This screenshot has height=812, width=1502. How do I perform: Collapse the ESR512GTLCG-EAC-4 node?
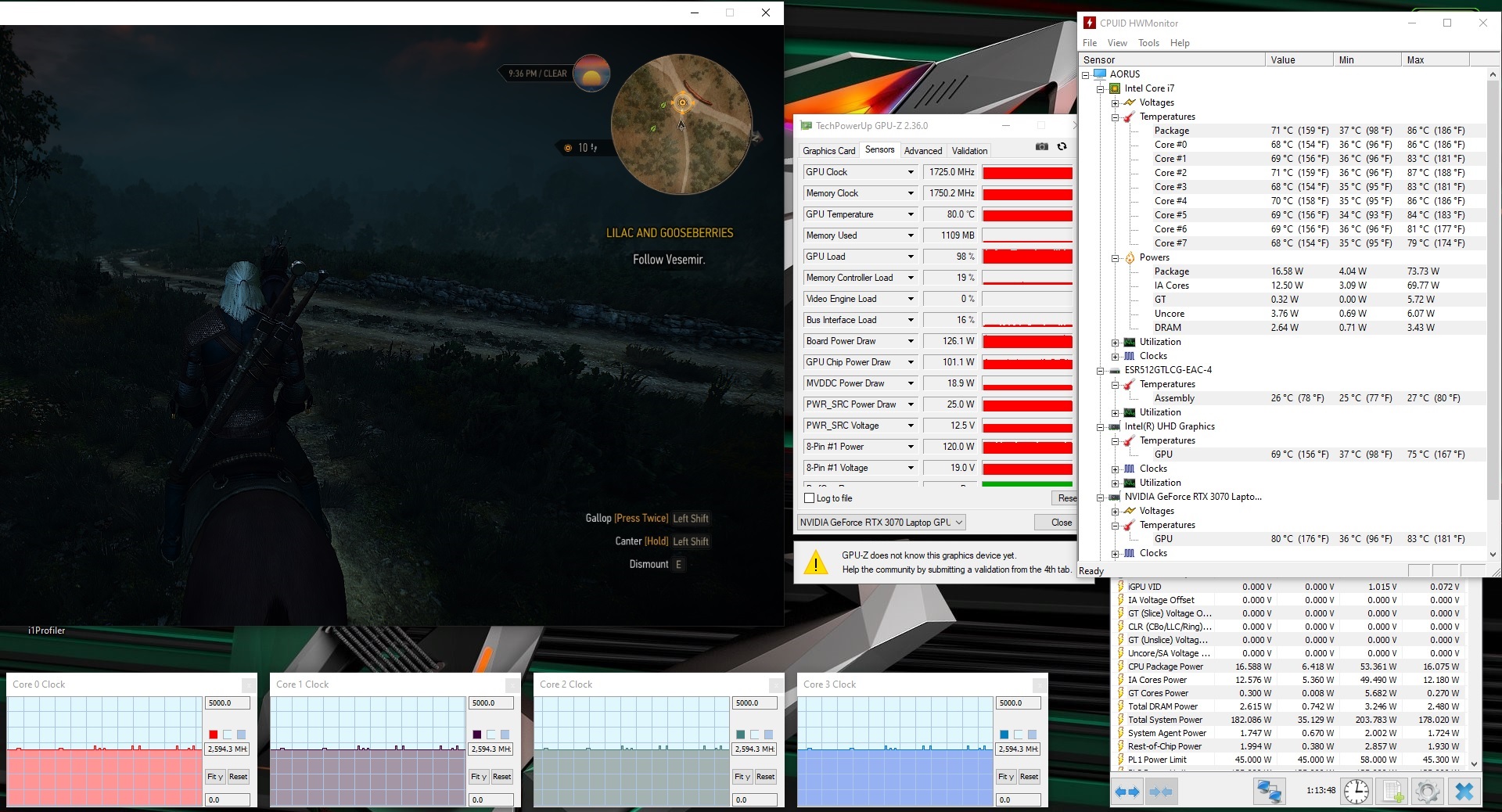1100,371
